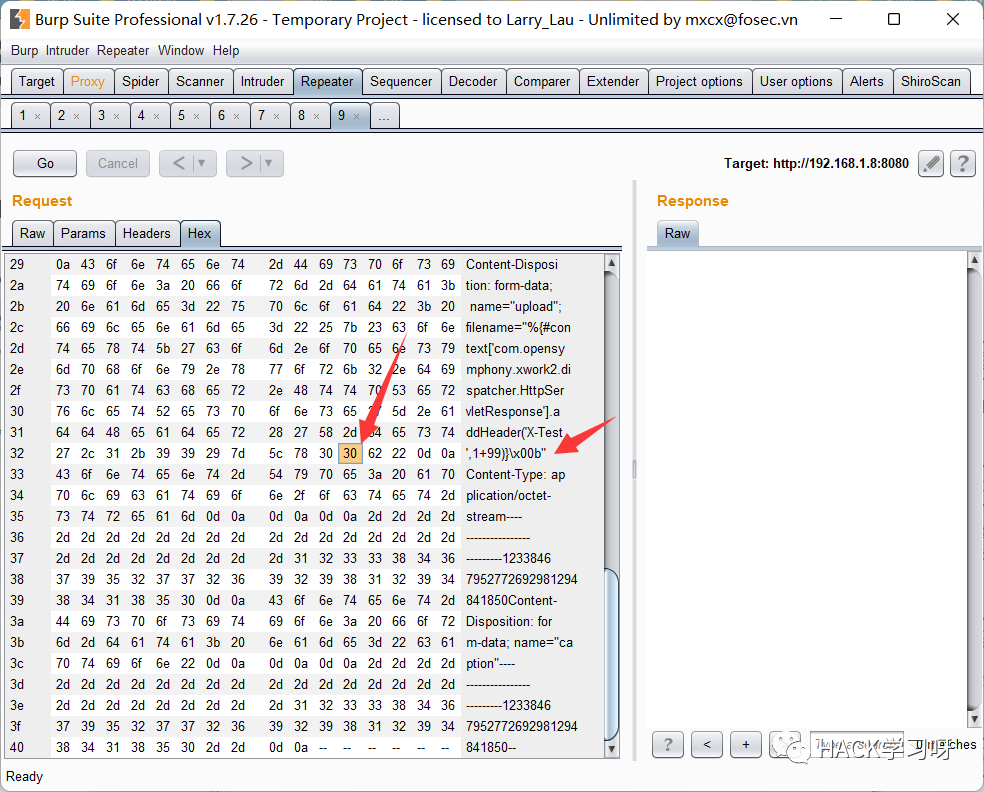This screenshot has height=792, width=984.
Task: Switch request view to Params tab
Action: pyautogui.click(x=83, y=233)
